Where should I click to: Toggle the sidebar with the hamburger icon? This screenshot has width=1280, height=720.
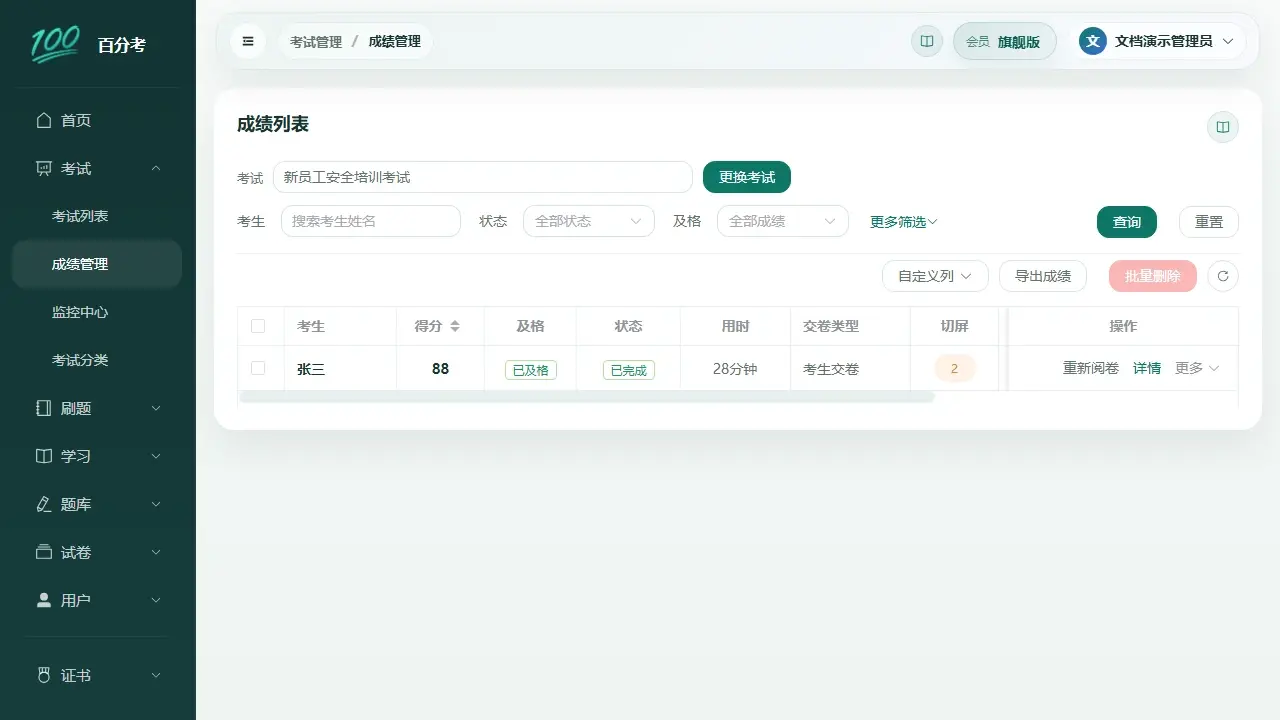(x=248, y=41)
